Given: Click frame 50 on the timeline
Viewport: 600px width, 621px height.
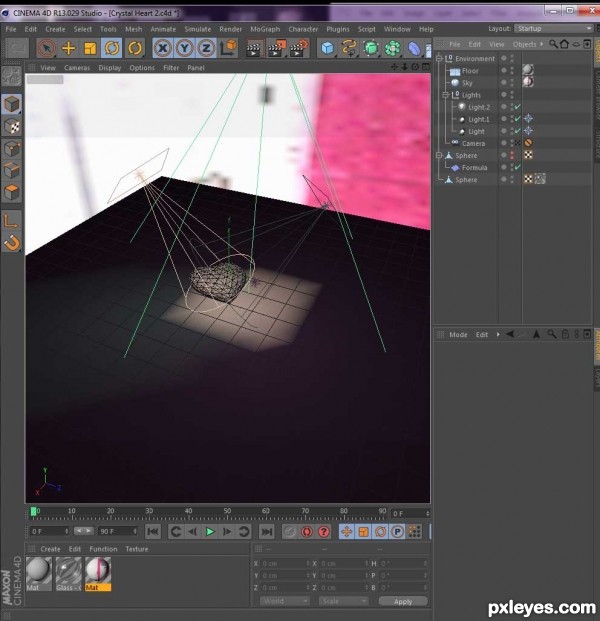Looking at the screenshot, I should click(x=227, y=512).
